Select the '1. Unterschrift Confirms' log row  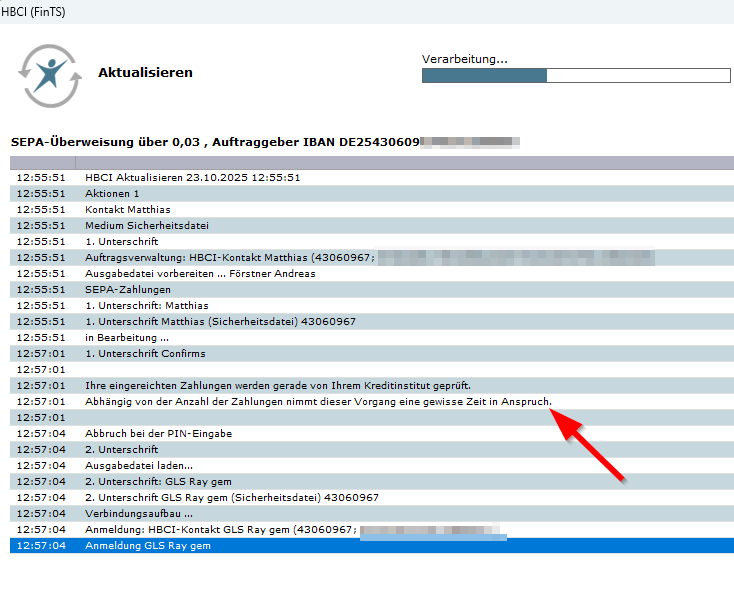[145, 353]
